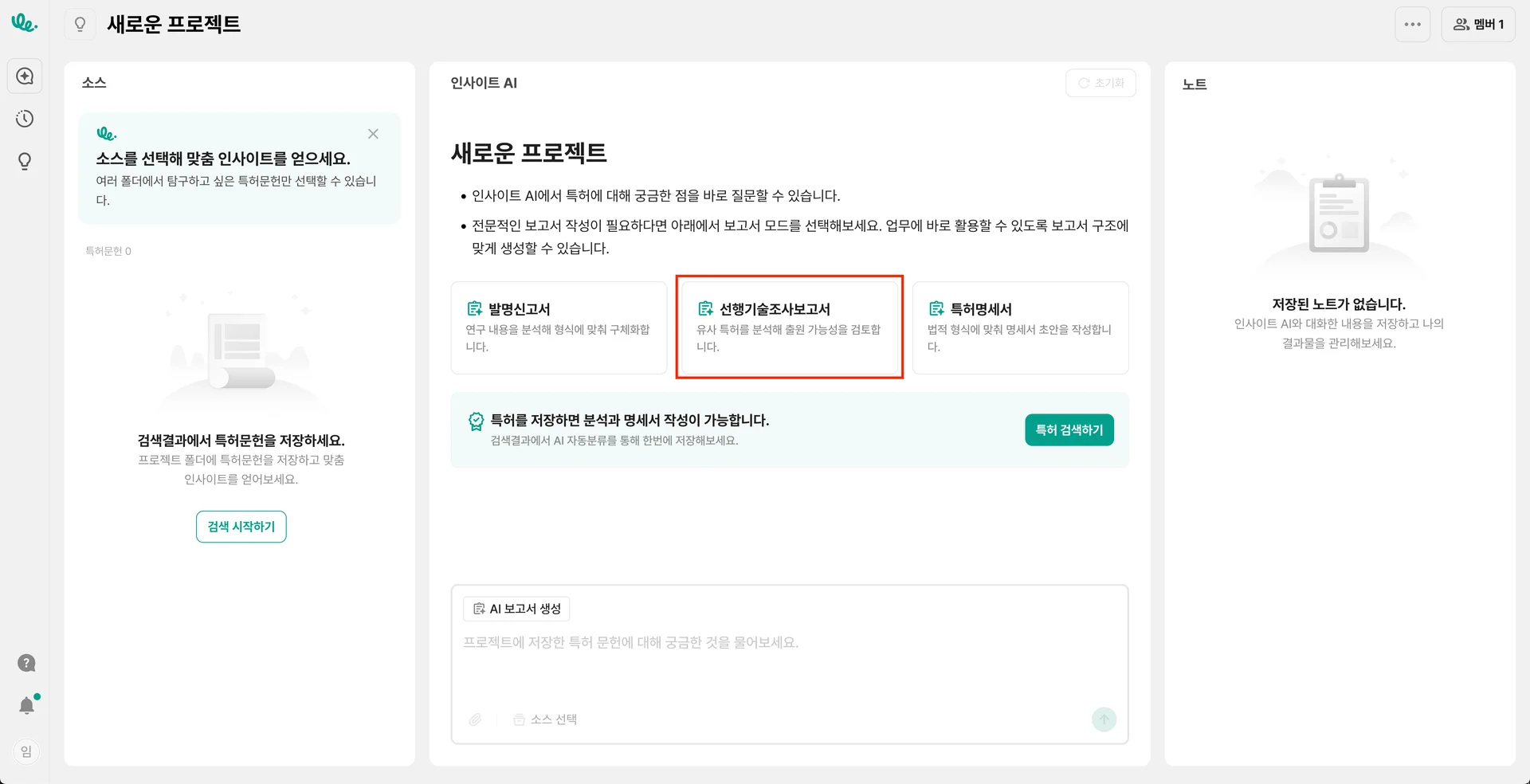Click the 초기화 reset button
1530x784 pixels.
(1100, 83)
